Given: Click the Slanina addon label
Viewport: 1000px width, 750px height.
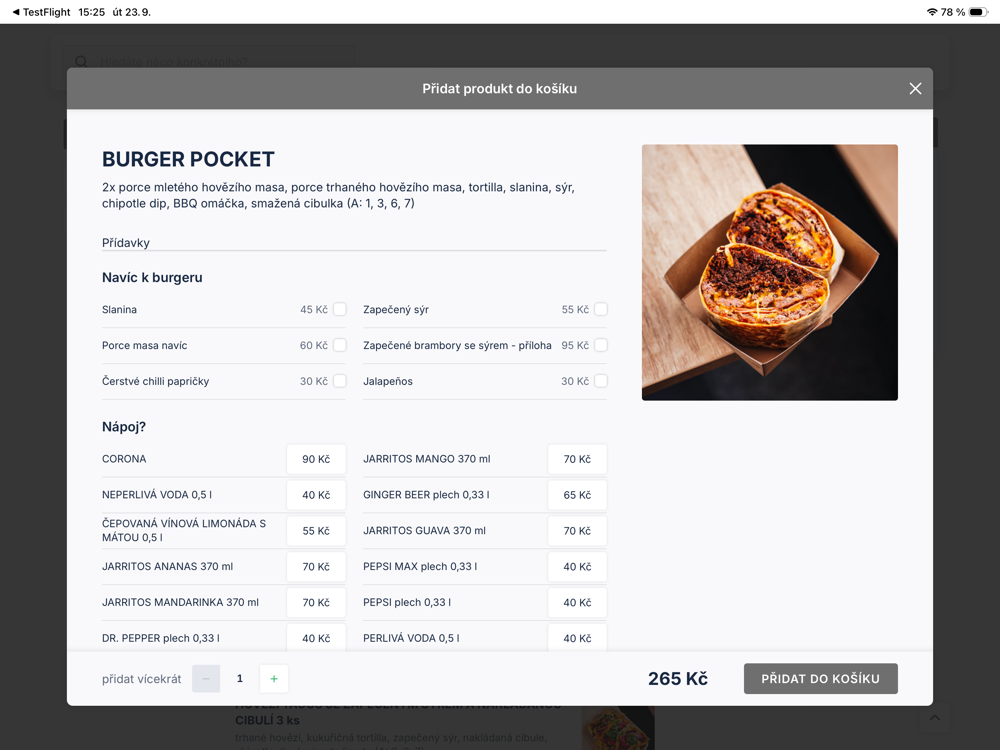Looking at the screenshot, I should click(x=119, y=309).
